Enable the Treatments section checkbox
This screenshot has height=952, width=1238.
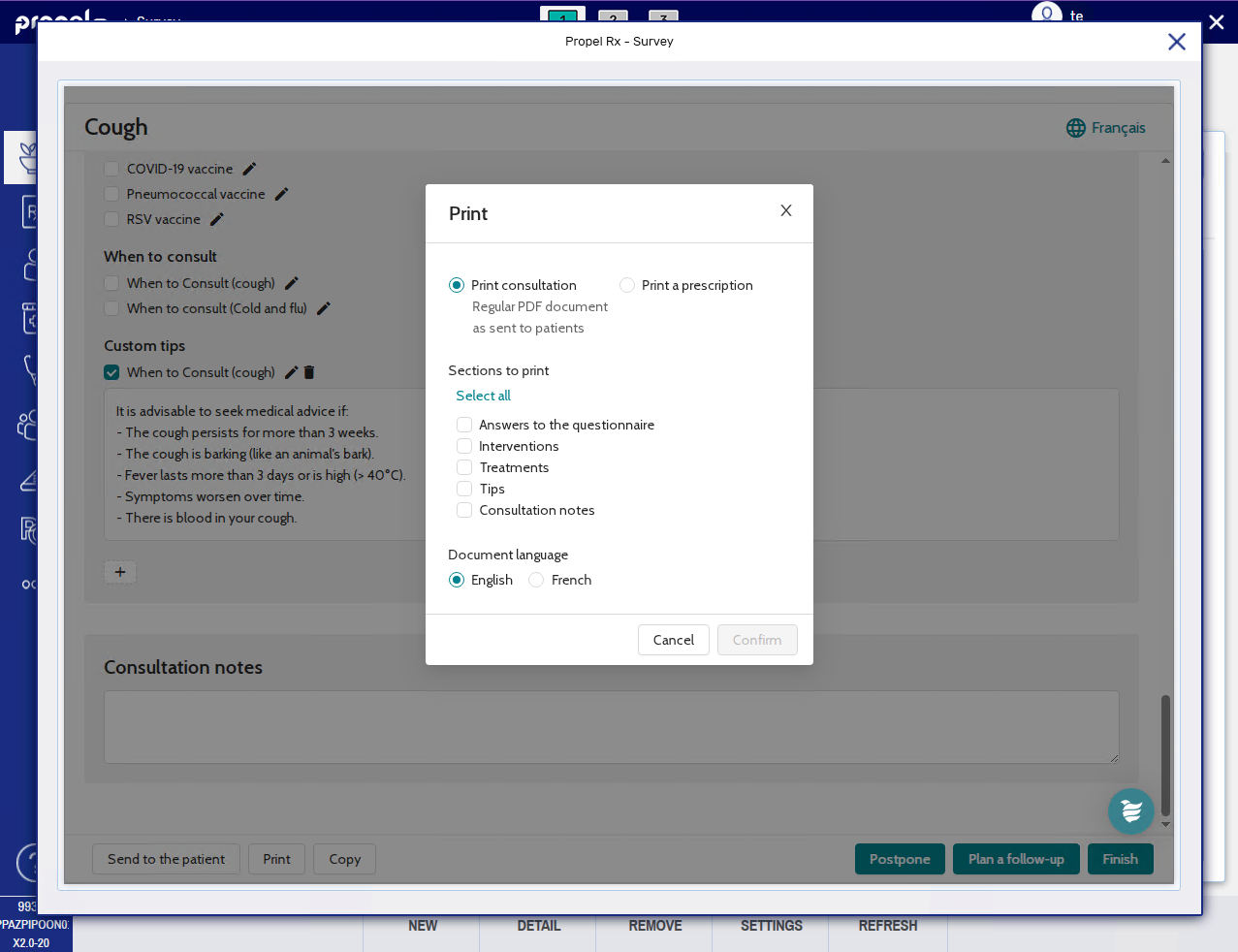tap(464, 467)
